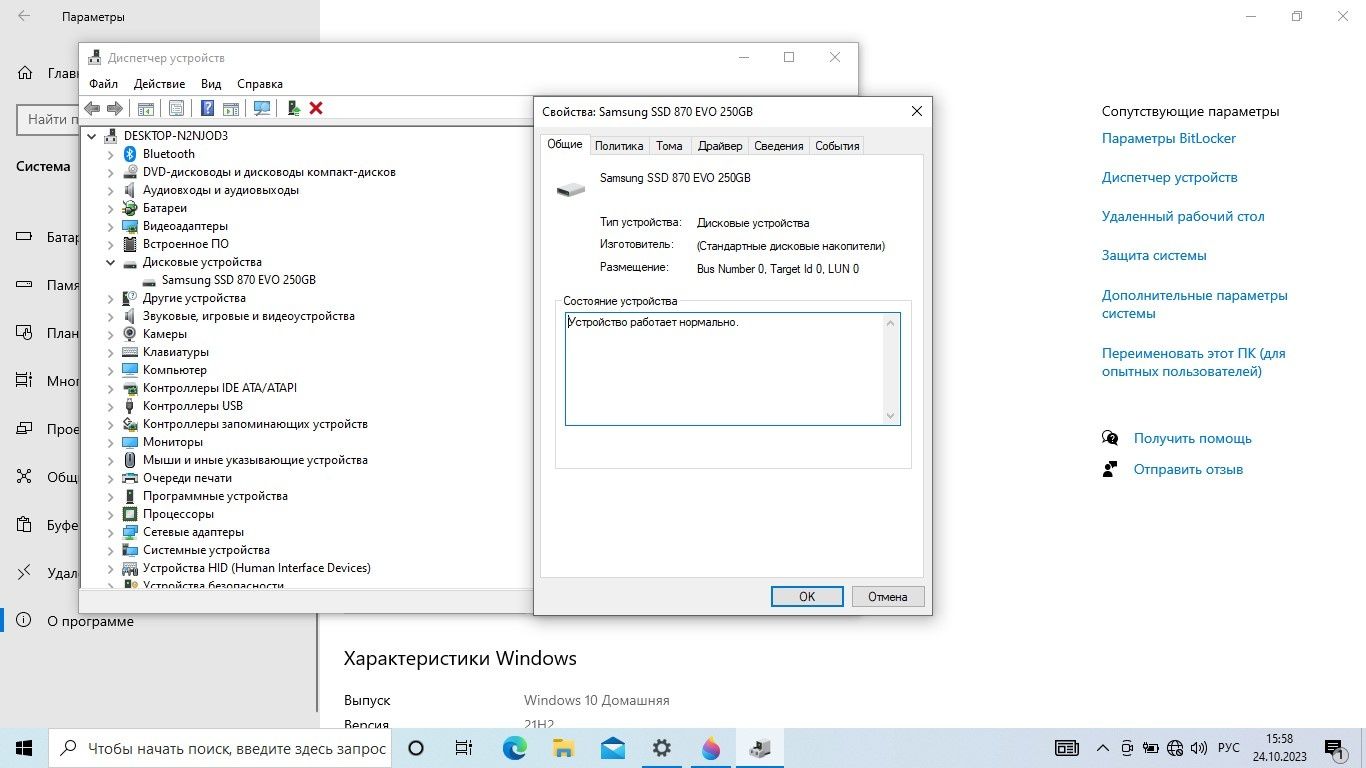Click the taskbar search box
The image size is (1366, 768).
pyautogui.click(x=219, y=748)
